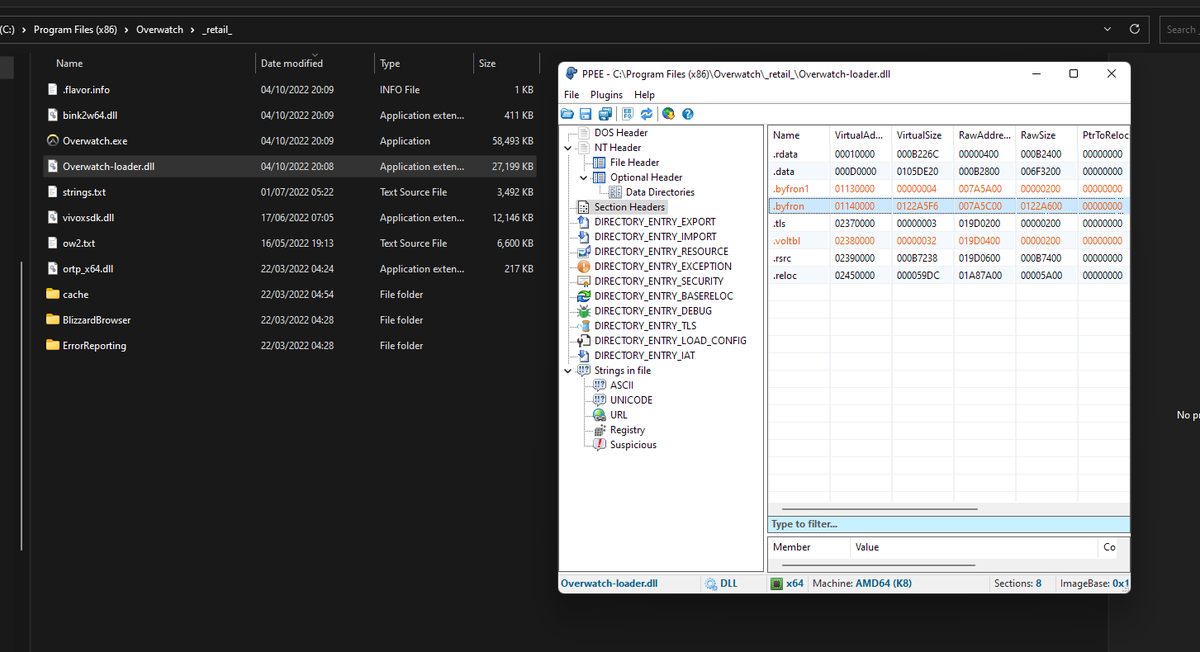This screenshot has height=652, width=1200.
Task: Sort sections by VirtualSize column
Action: (x=921, y=135)
